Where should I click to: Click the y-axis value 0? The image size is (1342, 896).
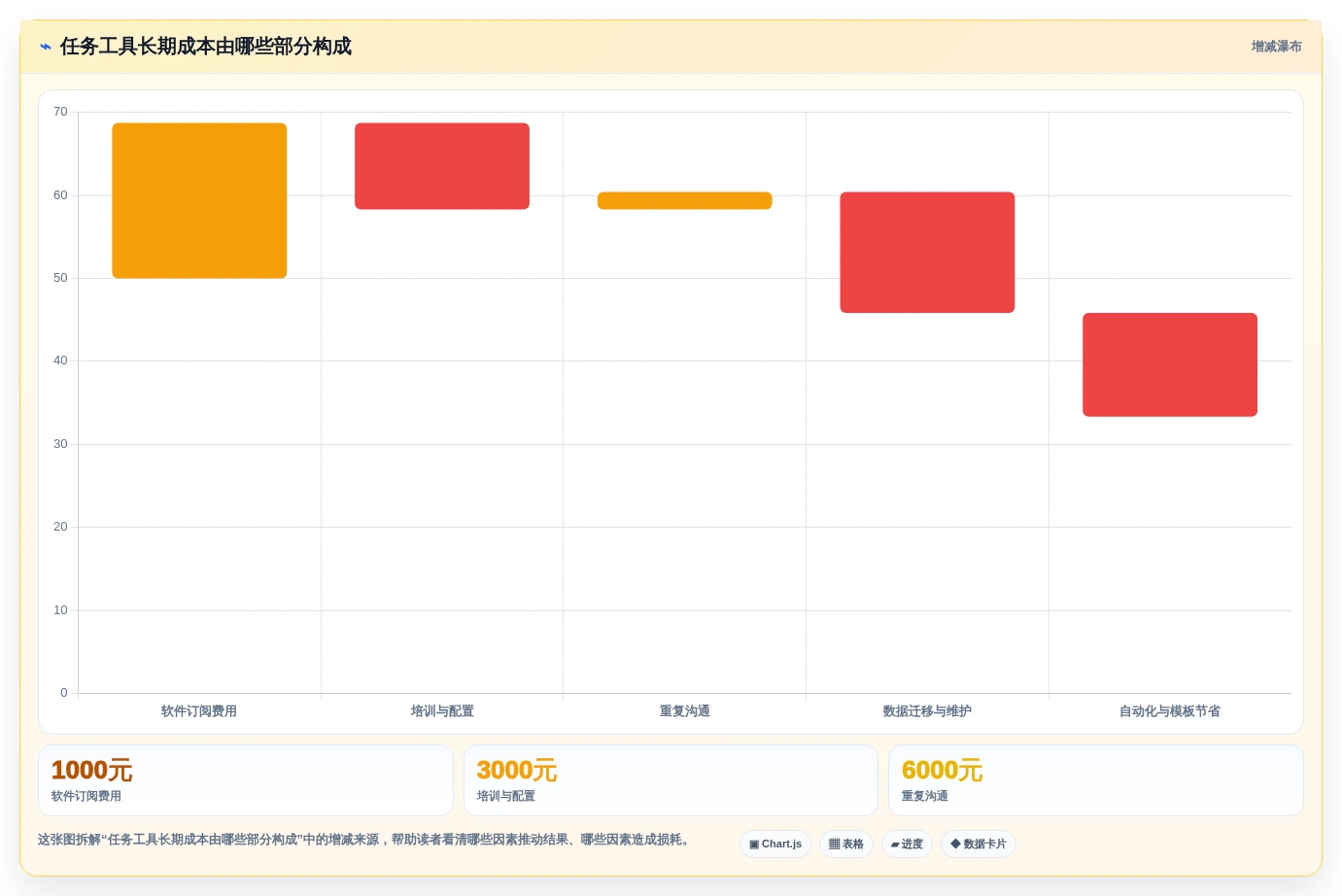pos(64,693)
